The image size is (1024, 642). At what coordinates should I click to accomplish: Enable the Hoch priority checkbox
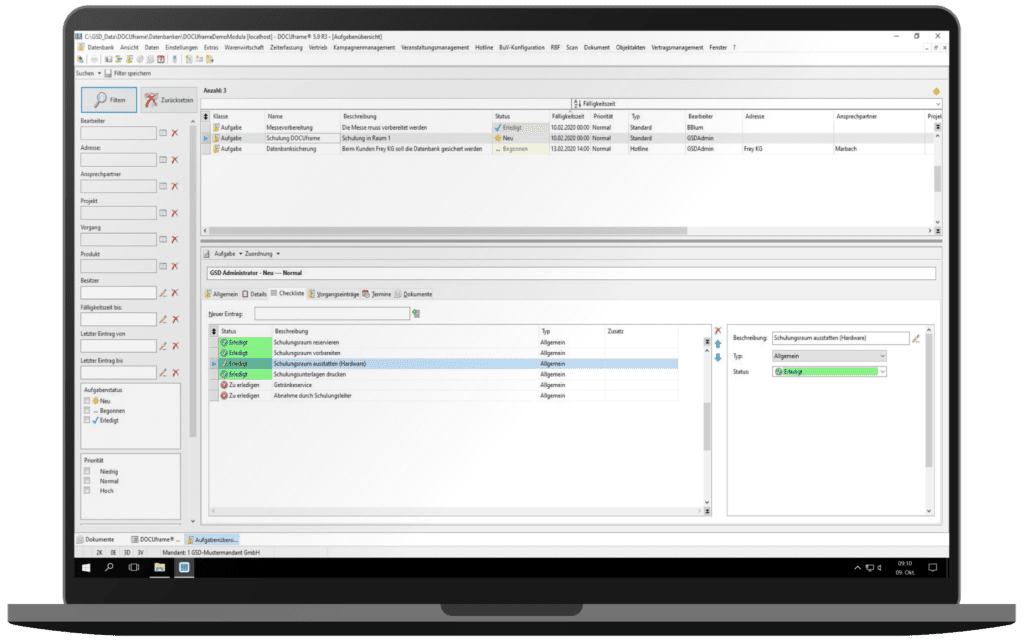[x=87, y=490]
